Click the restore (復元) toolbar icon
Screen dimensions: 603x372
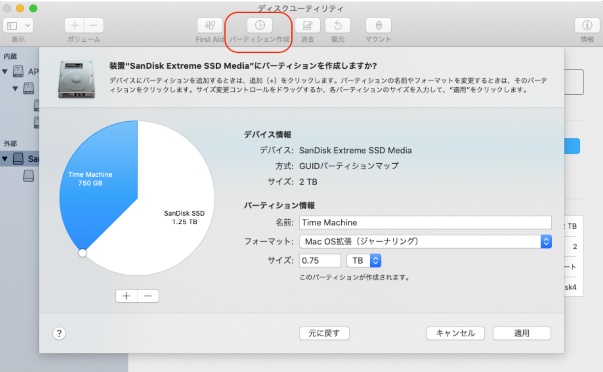coord(338,26)
